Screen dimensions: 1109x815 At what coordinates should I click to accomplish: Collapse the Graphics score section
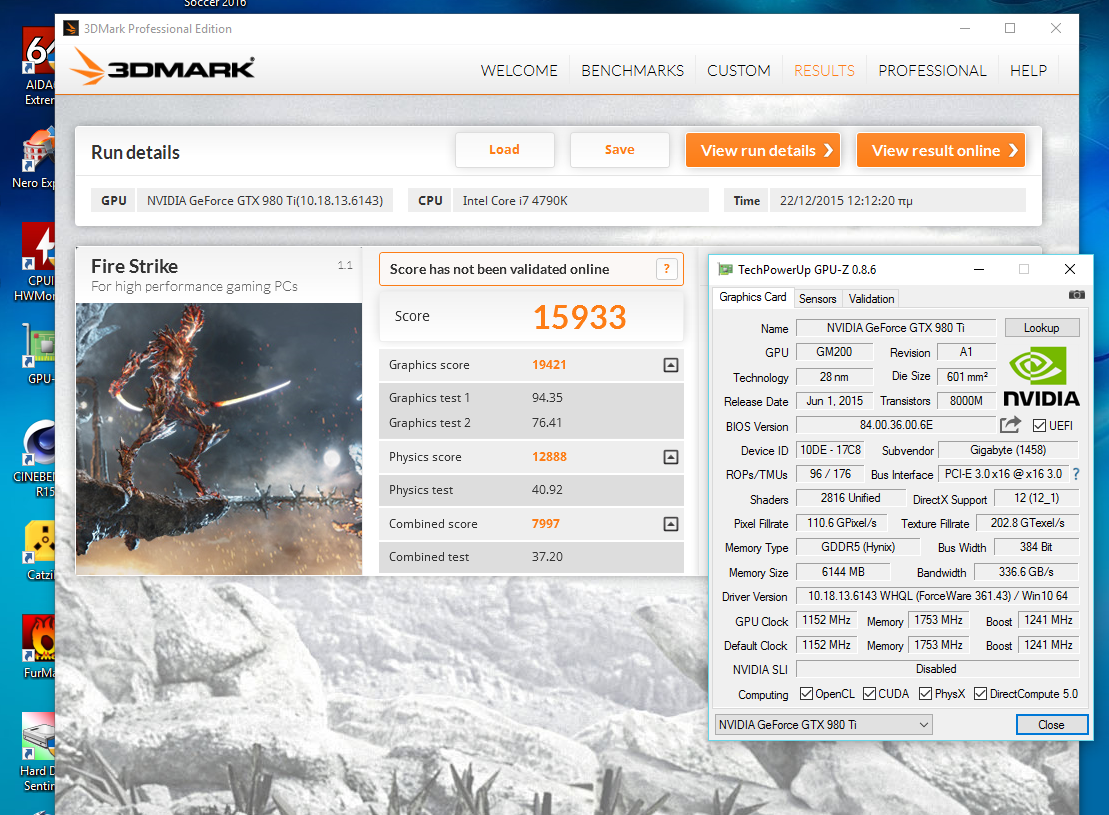(670, 365)
